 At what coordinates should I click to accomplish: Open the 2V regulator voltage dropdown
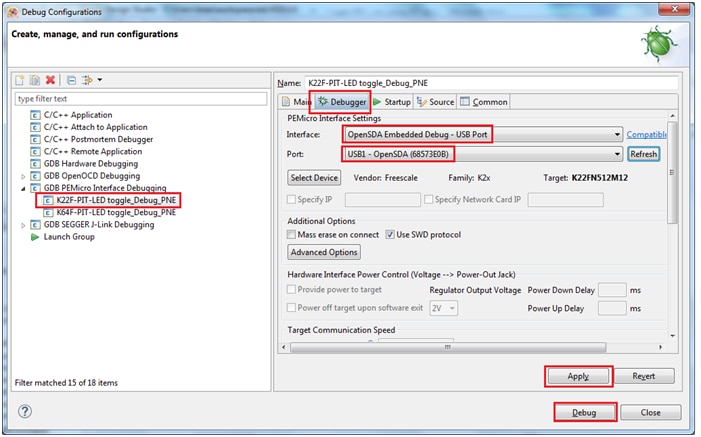pyautogui.click(x=443, y=308)
